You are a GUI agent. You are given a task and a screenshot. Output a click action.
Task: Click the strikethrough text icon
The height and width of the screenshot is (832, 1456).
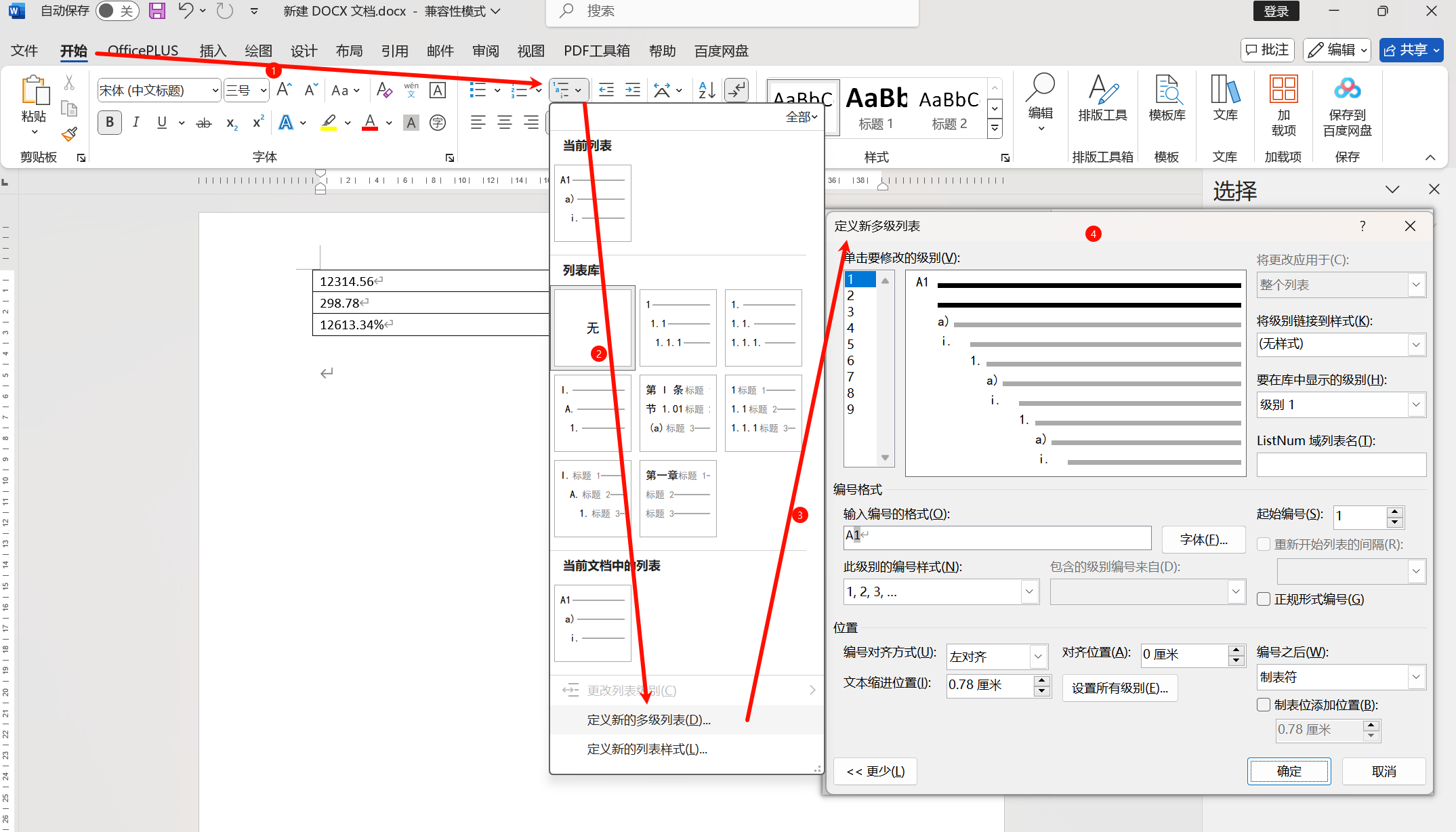[x=203, y=123]
